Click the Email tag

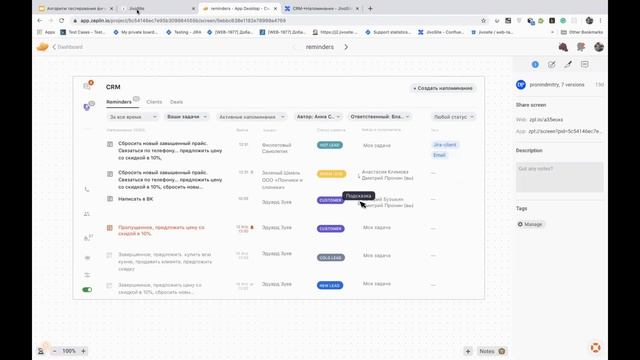click(439, 155)
